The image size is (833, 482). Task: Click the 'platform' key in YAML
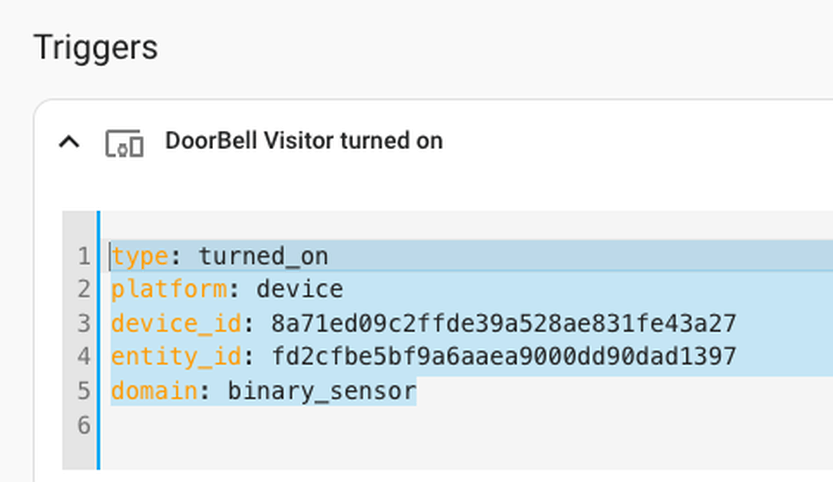click(x=169, y=290)
